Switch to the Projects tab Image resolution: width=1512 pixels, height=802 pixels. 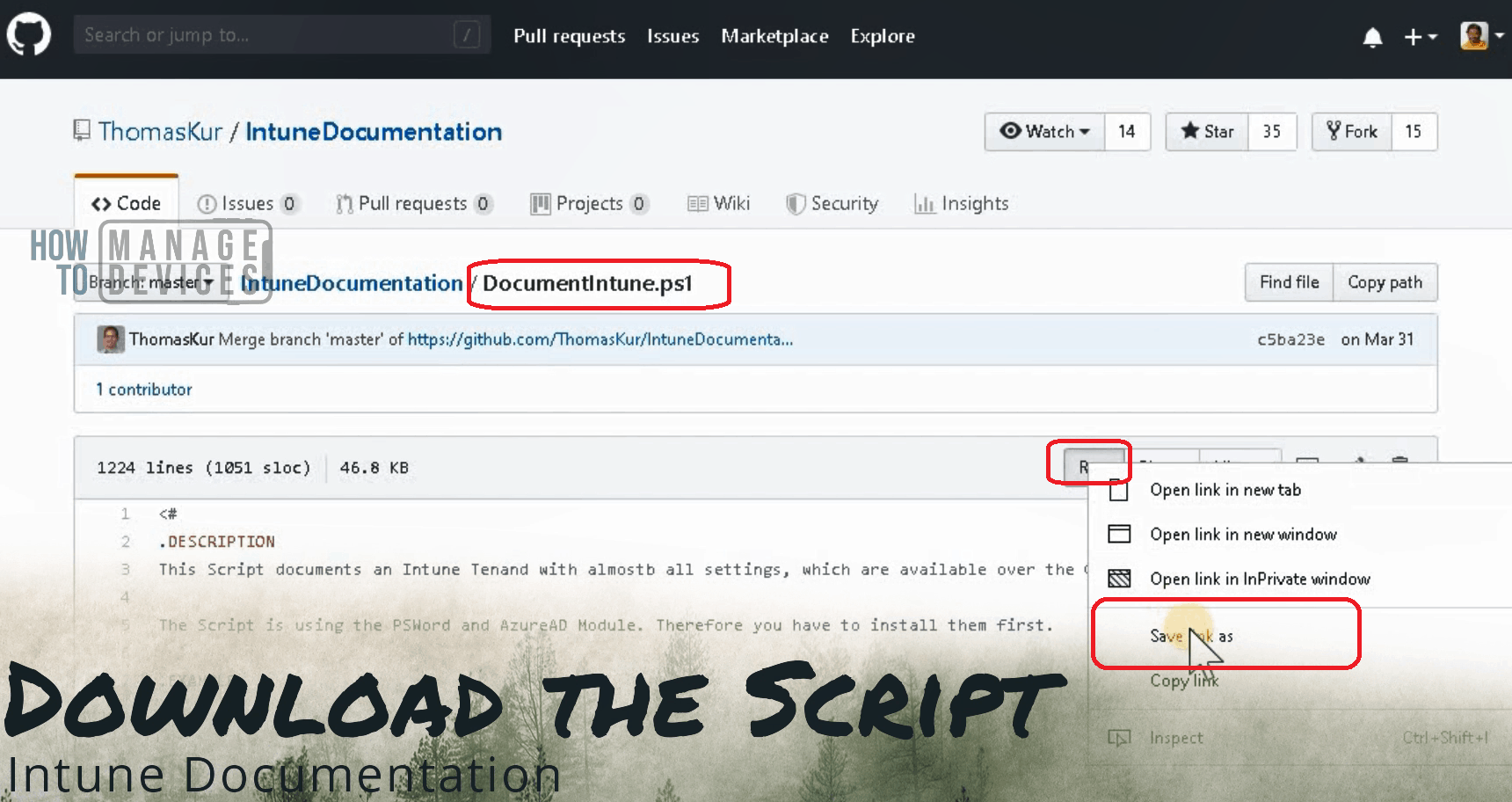(590, 204)
